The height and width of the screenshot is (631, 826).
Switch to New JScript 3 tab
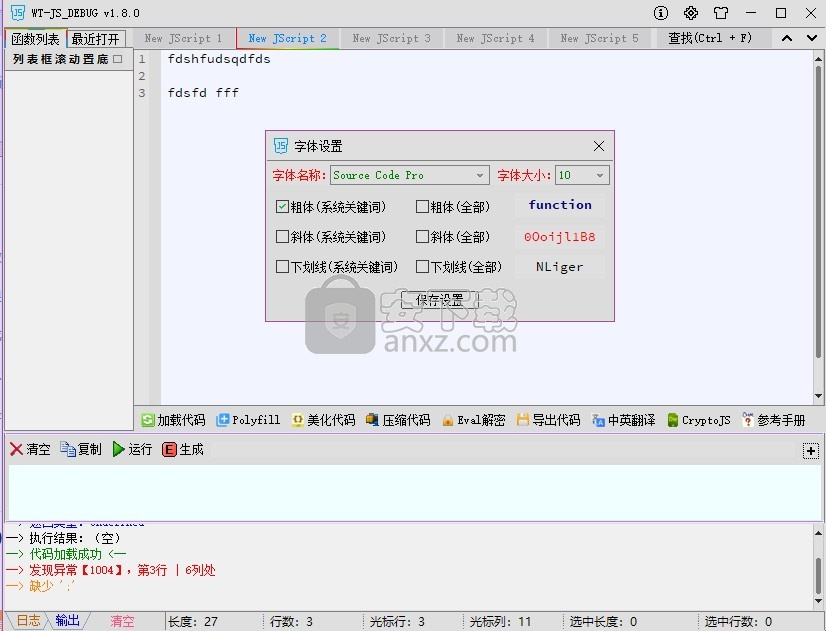click(x=391, y=38)
